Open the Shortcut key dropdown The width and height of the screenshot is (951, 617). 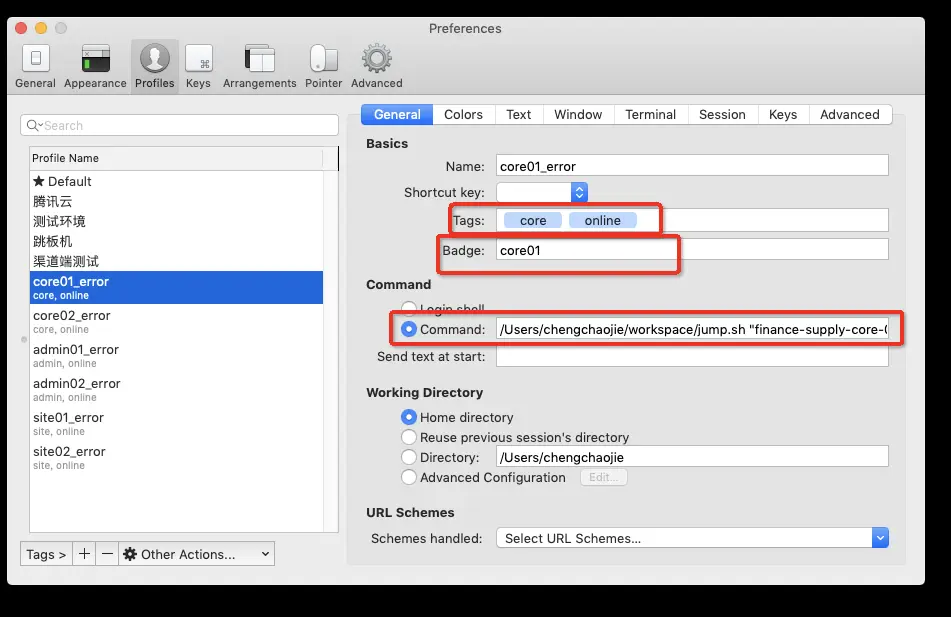coord(542,192)
